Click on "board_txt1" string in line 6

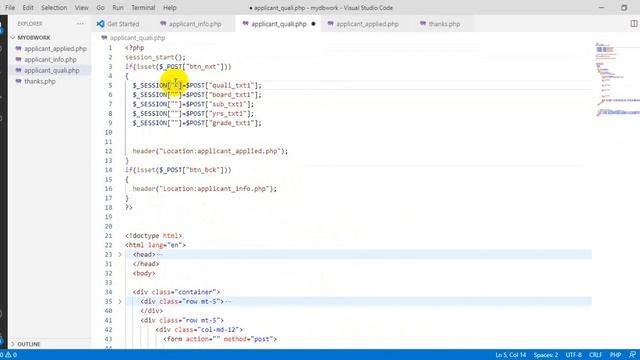[x=232, y=95]
